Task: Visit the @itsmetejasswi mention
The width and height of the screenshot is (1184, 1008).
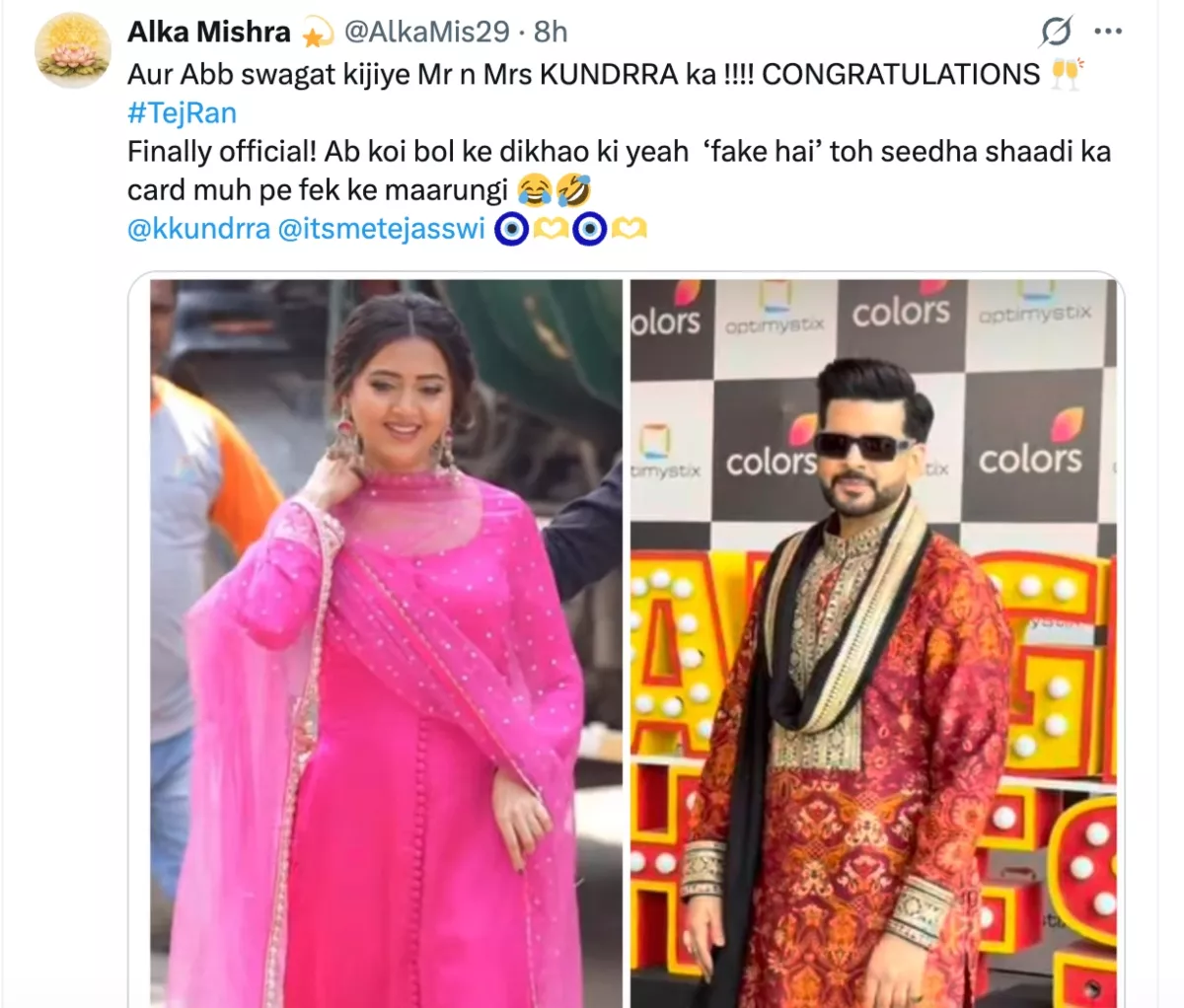Action: click(382, 229)
